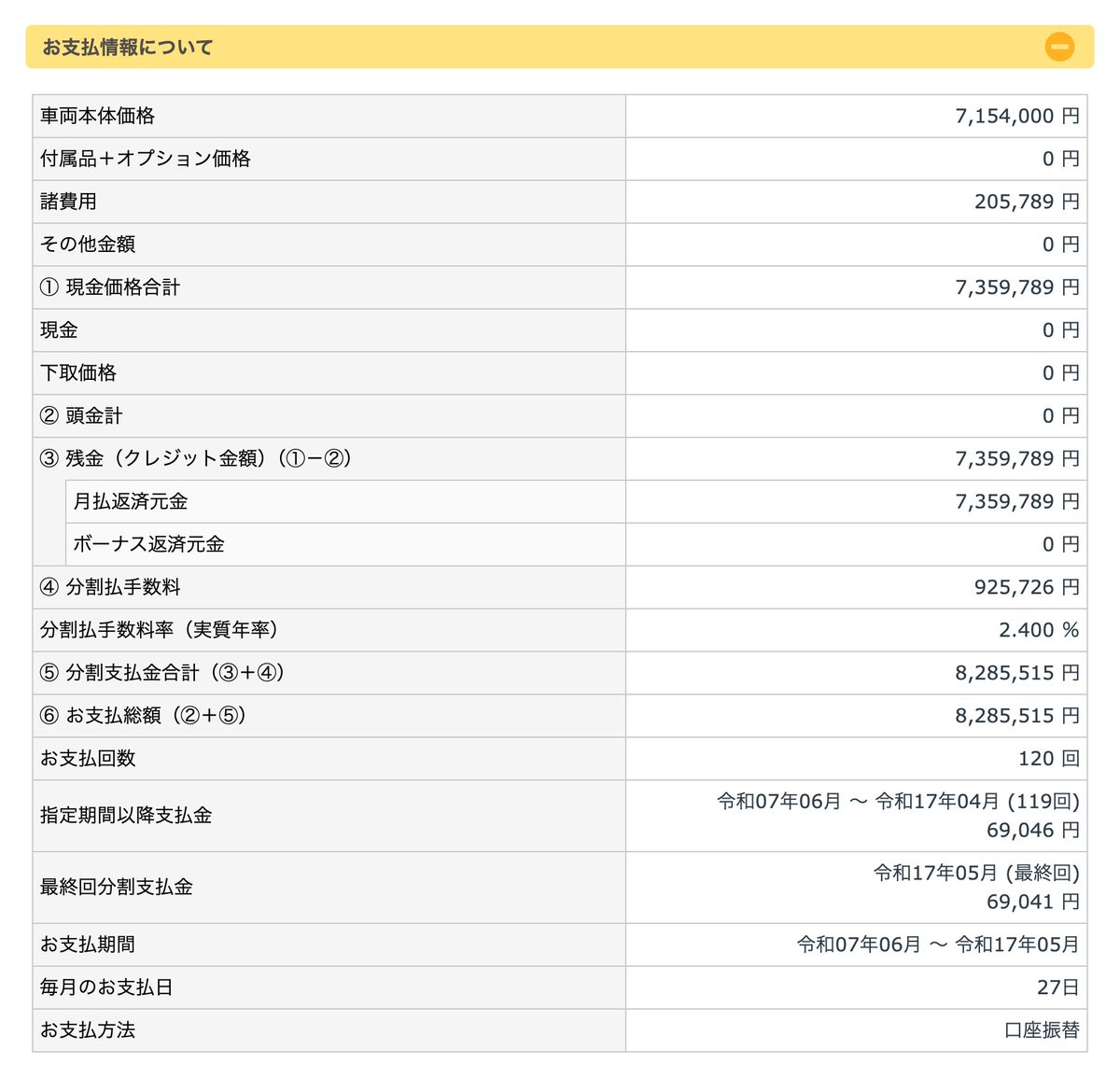The width and height of the screenshot is (1120, 1078).
Task: Select the 令和17年05月 (最終回) text
Action: coord(976,873)
